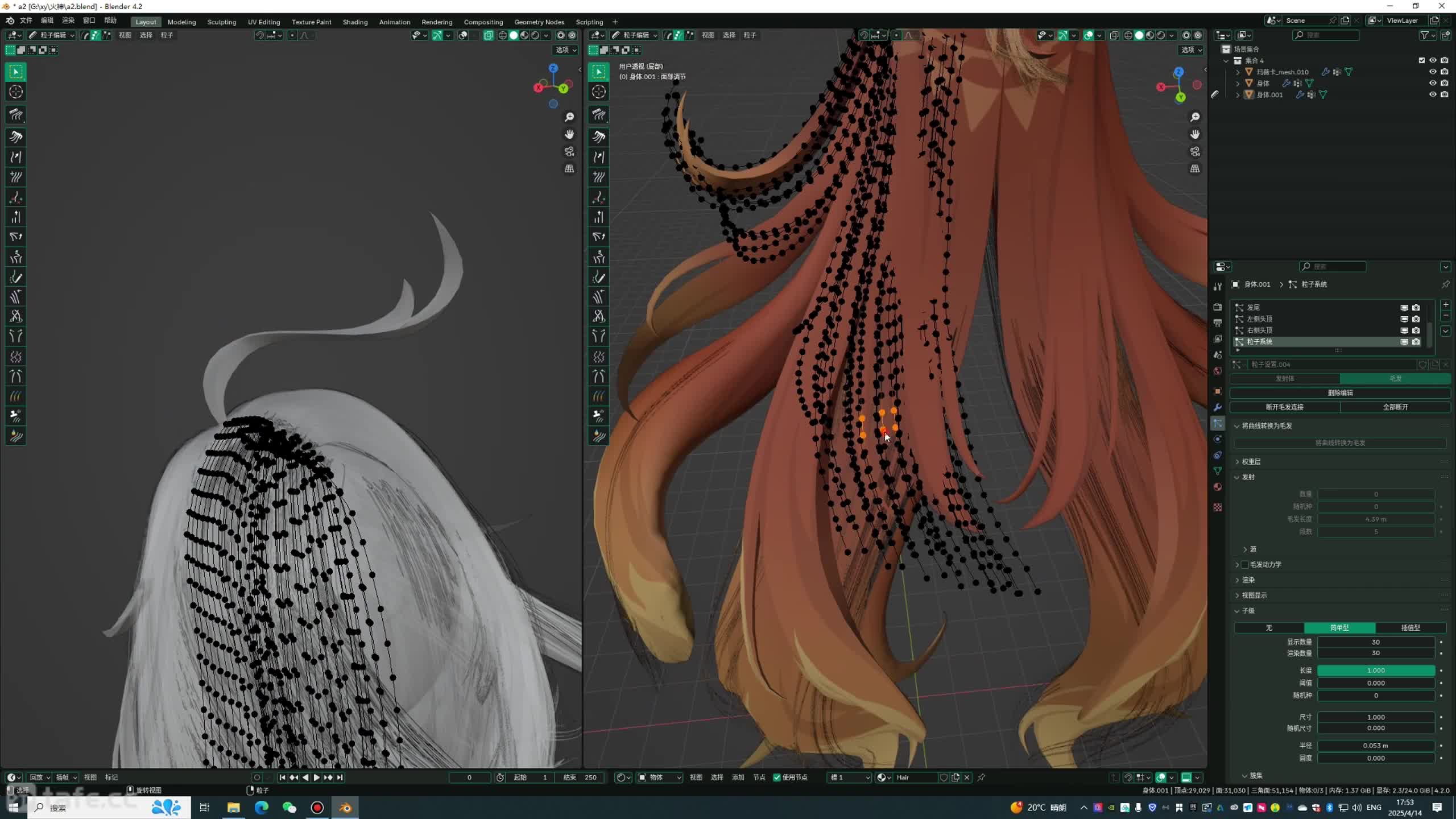Add a new particle system slot
This screenshot has height=819, width=1456.
pyautogui.click(x=1446, y=305)
